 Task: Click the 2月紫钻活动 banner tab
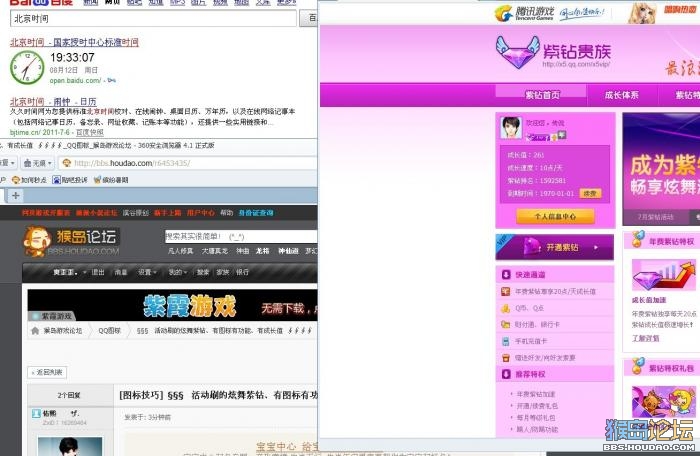coord(655,217)
